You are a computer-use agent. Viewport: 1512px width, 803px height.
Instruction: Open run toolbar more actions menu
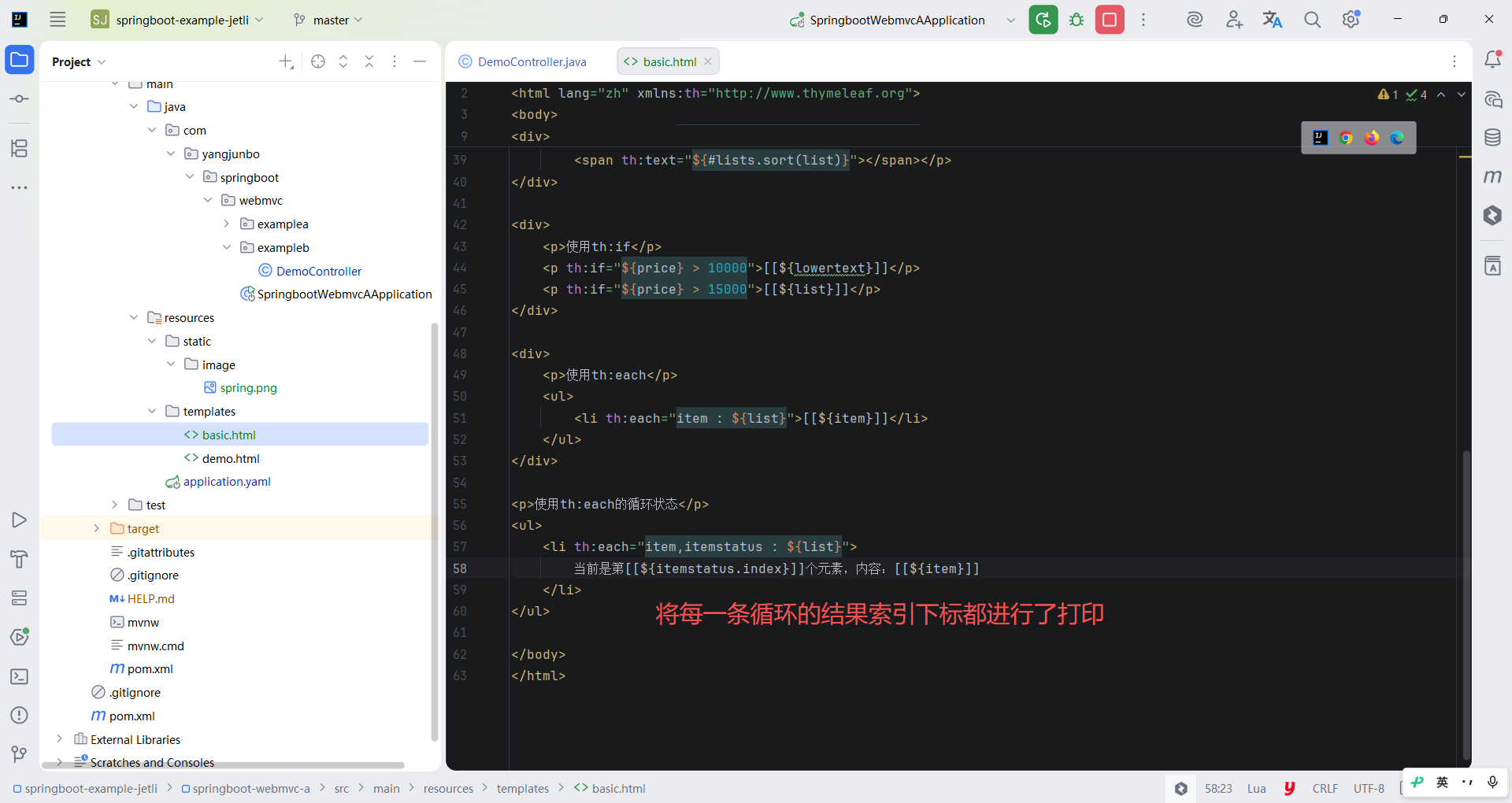tap(1143, 20)
